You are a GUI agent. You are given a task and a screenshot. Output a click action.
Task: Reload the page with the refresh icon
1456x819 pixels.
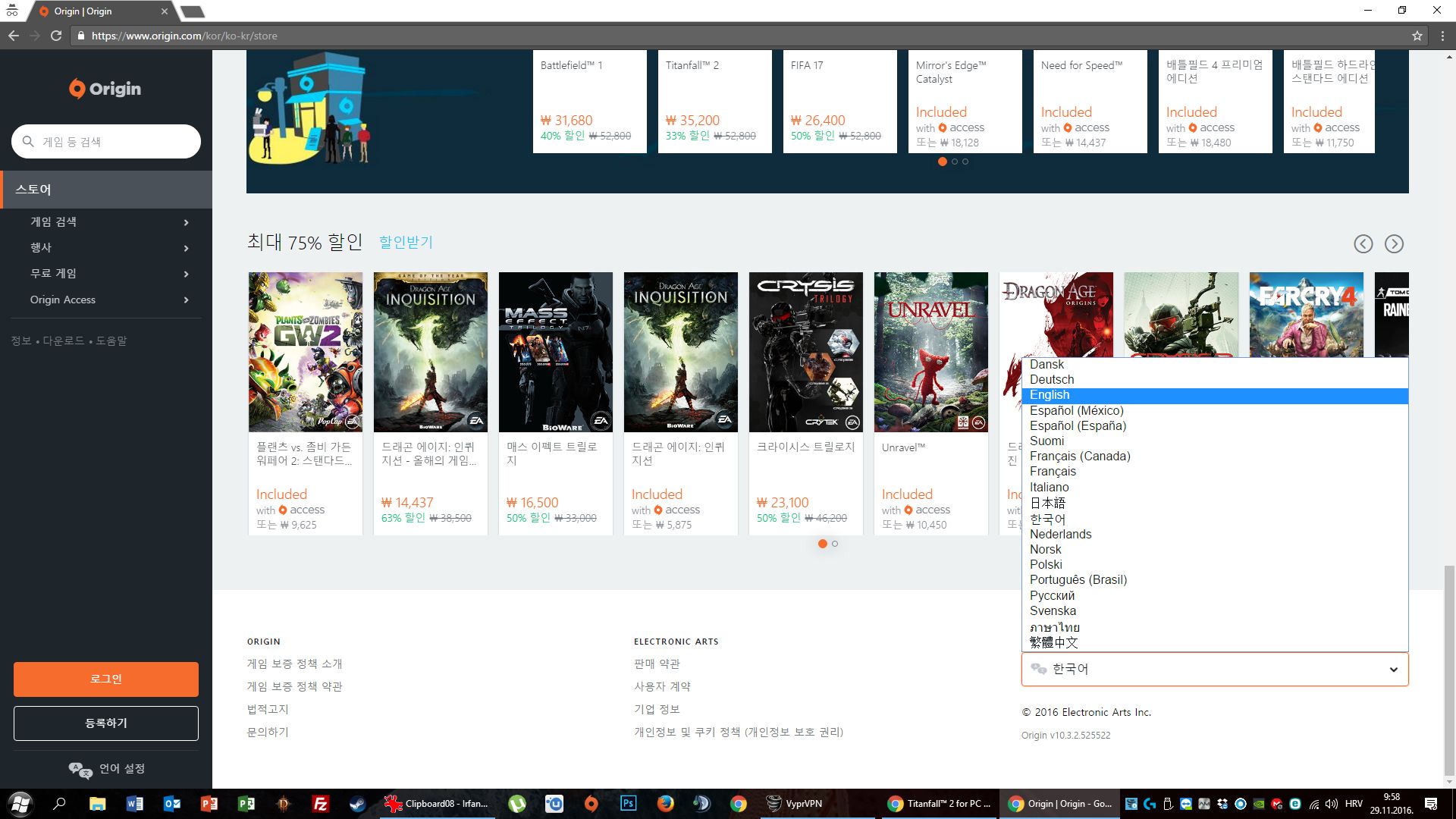(x=56, y=36)
